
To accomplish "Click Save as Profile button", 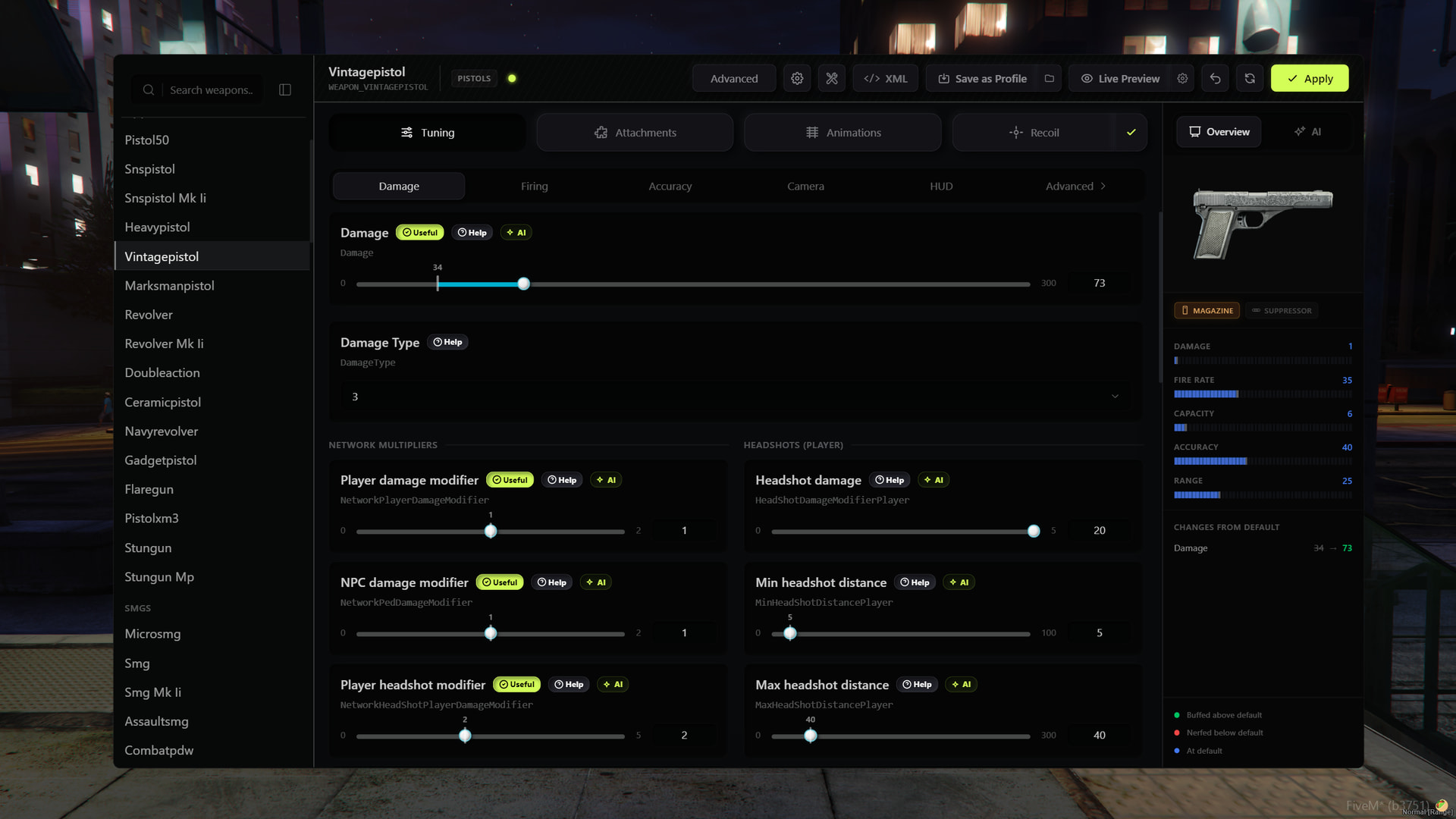I will (x=982, y=78).
